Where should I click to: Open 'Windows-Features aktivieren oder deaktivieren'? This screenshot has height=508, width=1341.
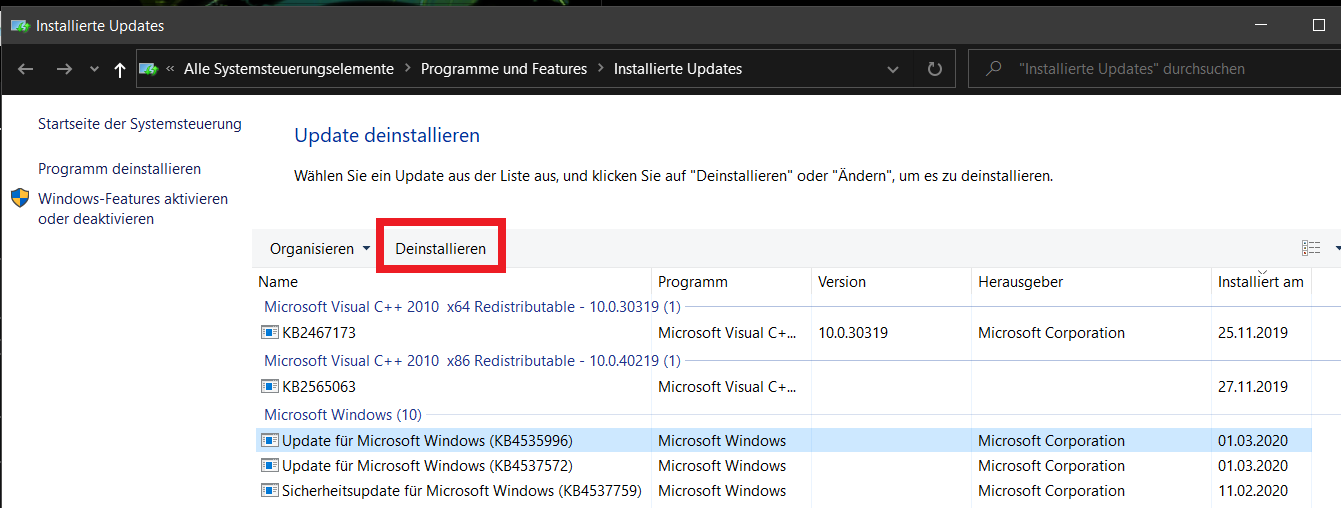[x=133, y=208]
